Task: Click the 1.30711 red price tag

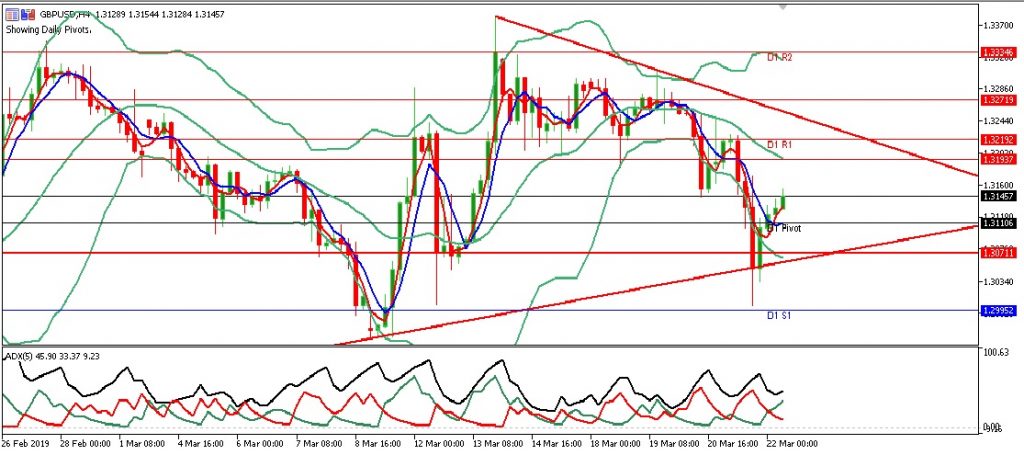Action: pos(1000,254)
